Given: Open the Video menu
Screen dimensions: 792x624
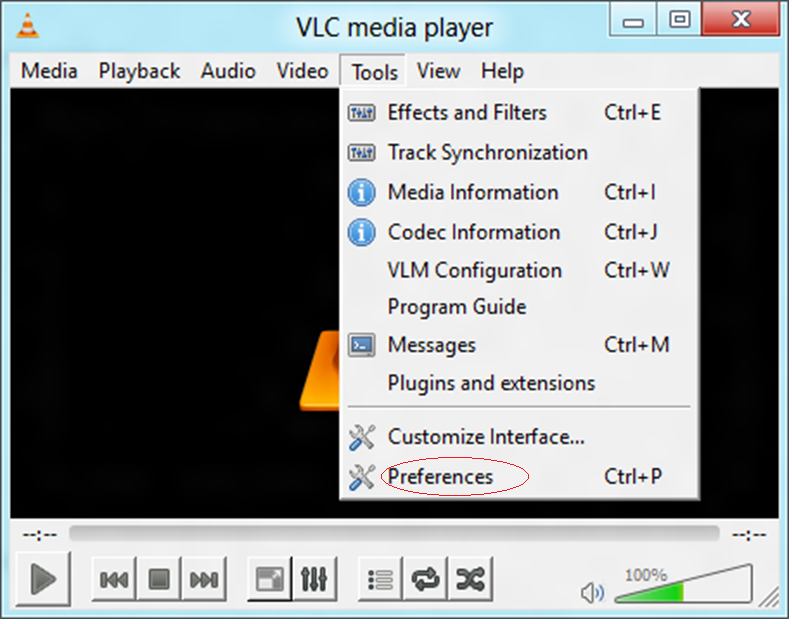Looking at the screenshot, I should (303, 71).
